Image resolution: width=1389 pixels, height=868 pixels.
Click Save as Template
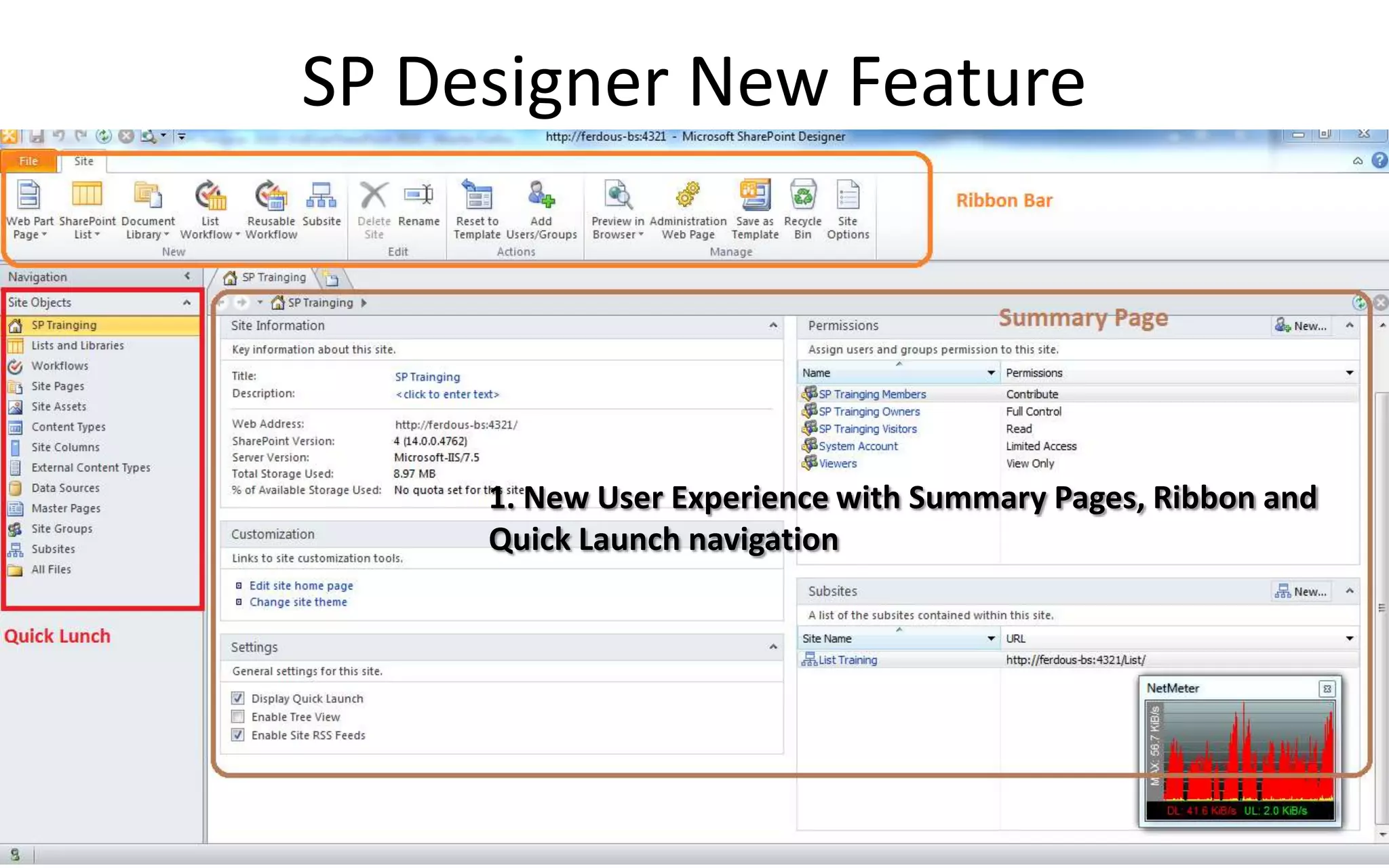tap(755, 209)
